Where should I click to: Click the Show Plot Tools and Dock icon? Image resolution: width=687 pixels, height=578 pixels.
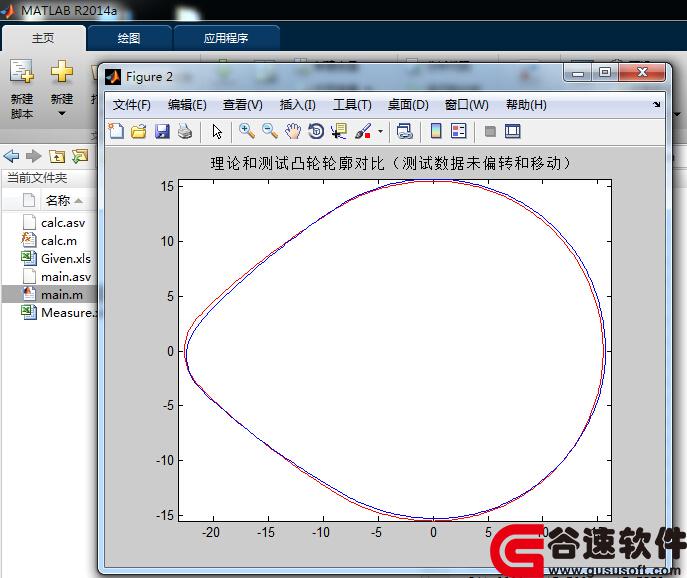513,131
